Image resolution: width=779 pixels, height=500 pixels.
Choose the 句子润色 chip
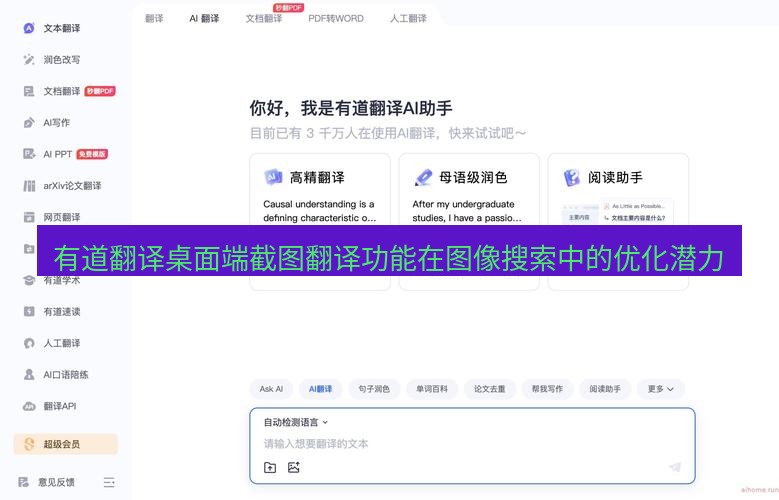[374, 389]
